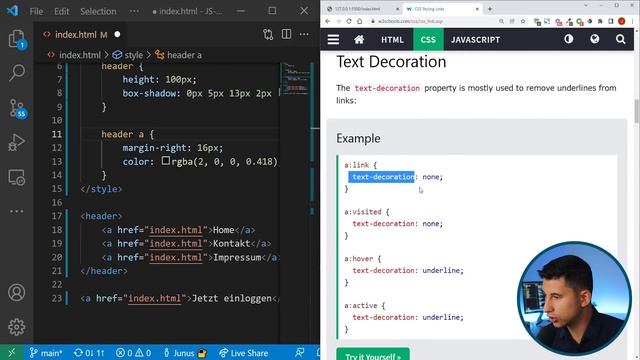Screen dimensions: 640x360
Task: Click the browser home button
Action: (360, 21)
